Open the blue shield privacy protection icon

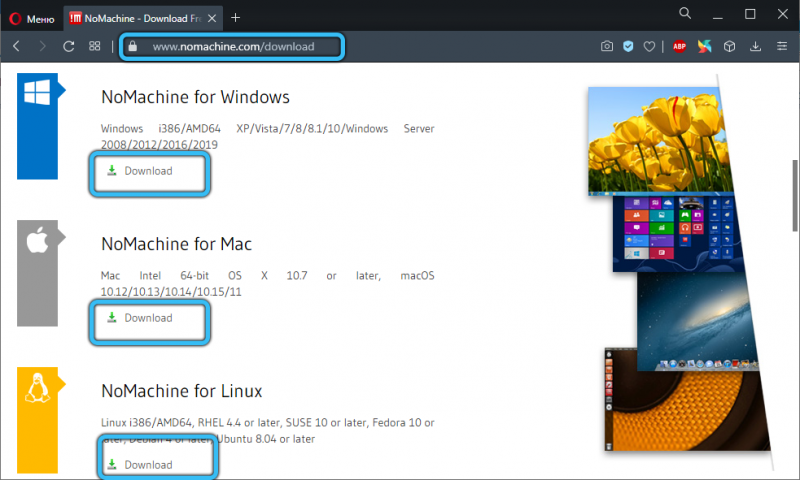[x=628, y=46]
